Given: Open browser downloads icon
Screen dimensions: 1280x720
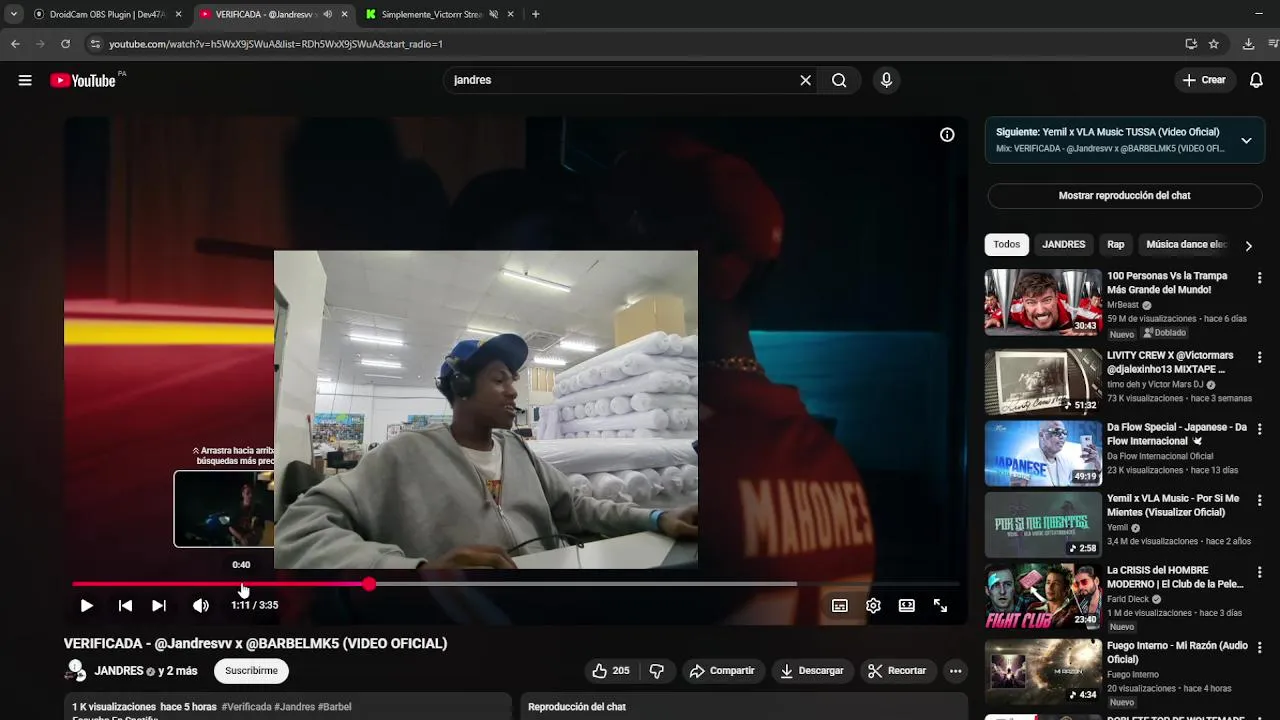Looking at the screenshot, I should 1248,44.
